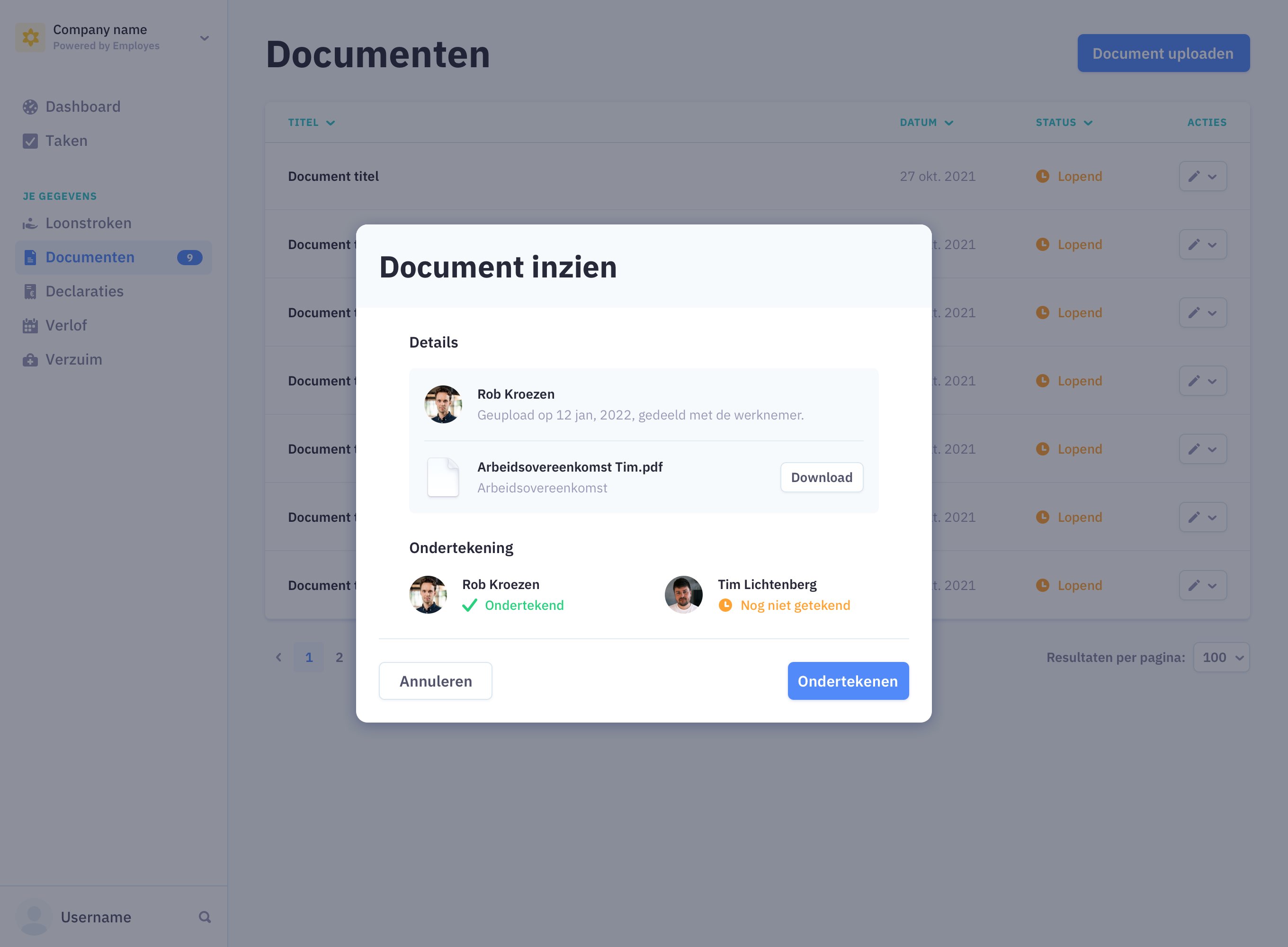Click the Taken checkmark icon
The height and width of the screenshot is (947, 1288).
pyautogui.click(x=30, y=141)
